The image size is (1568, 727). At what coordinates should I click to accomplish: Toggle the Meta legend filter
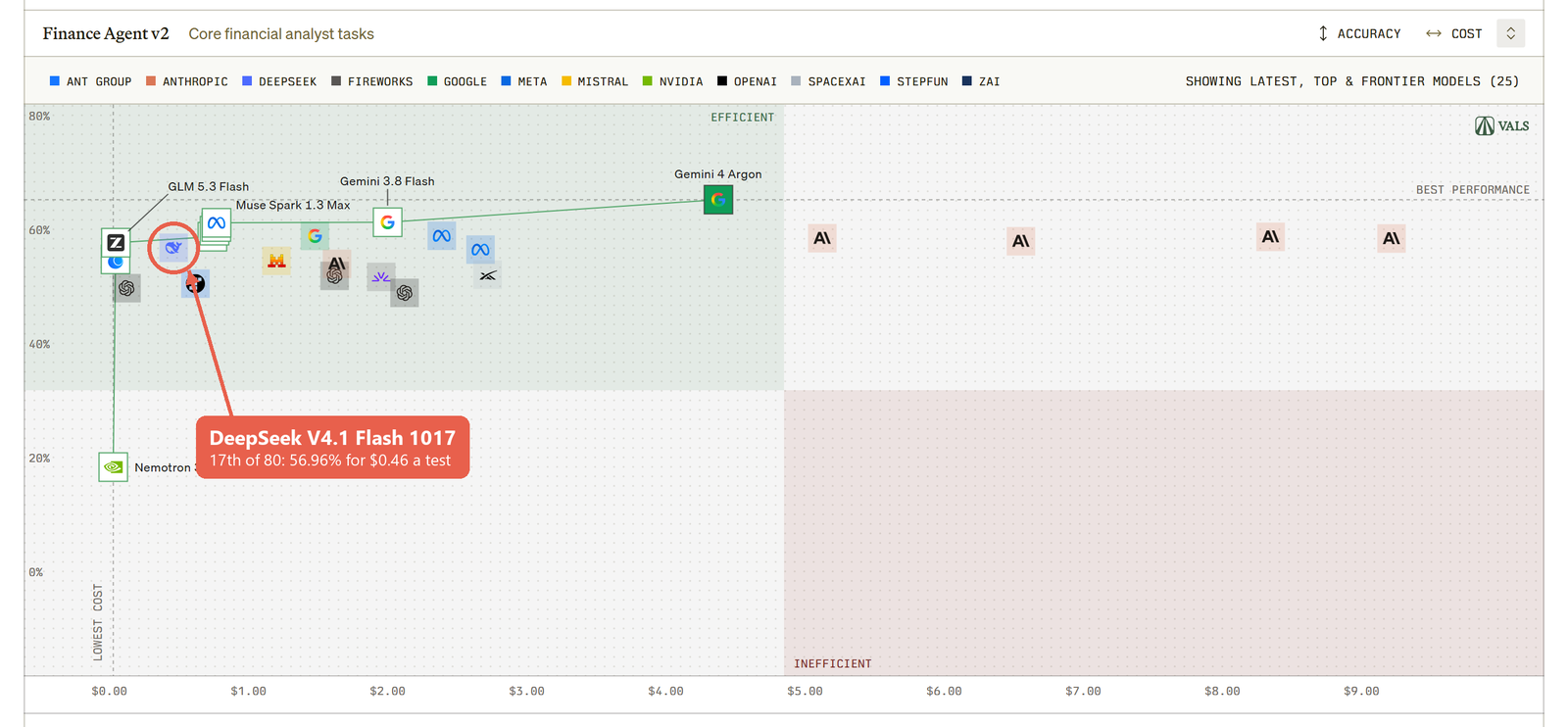(524, 81)
